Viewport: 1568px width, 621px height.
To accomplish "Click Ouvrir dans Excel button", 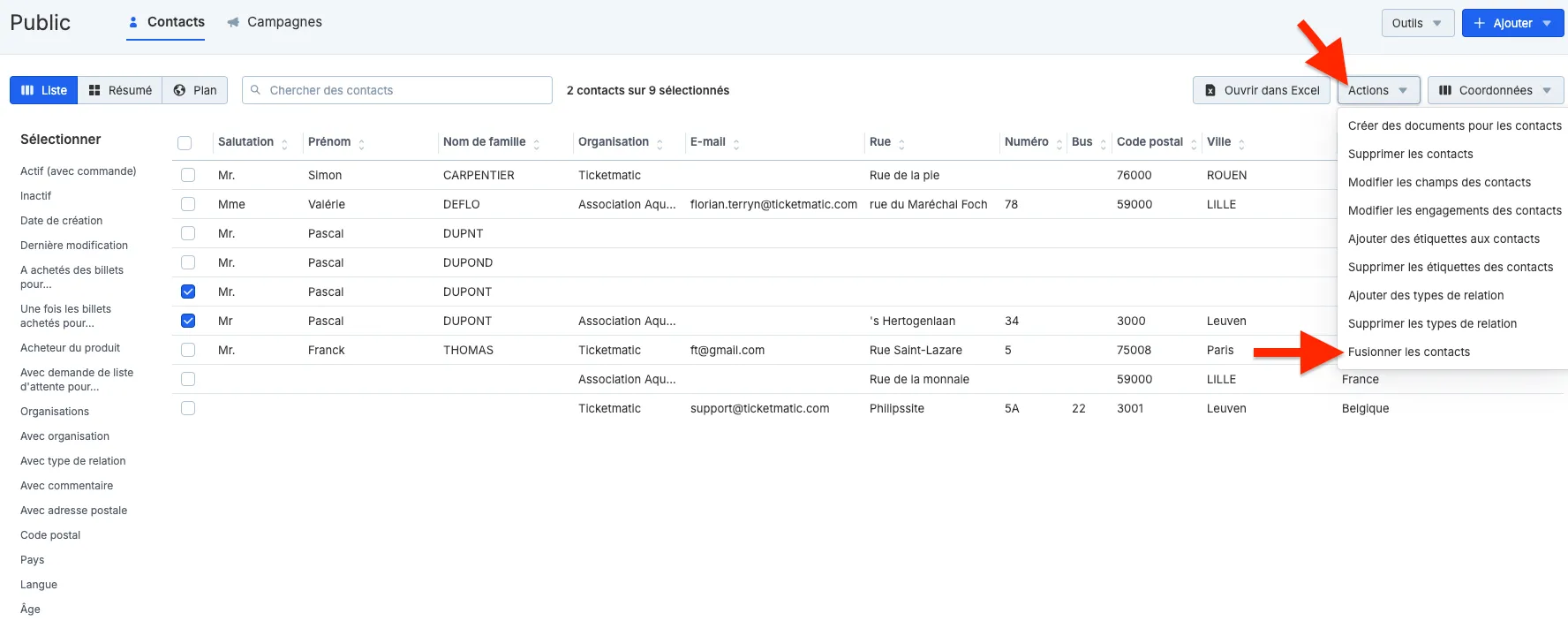I will tap(1262, 90).
